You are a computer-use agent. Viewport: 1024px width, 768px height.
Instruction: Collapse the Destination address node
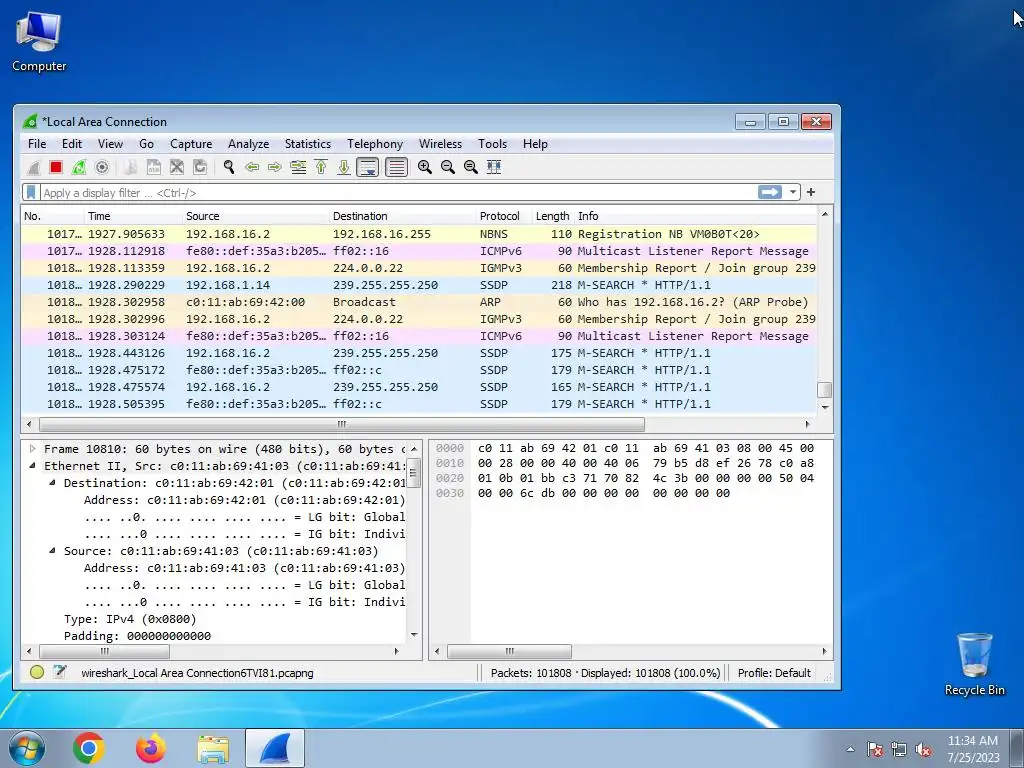pos(52,483)
